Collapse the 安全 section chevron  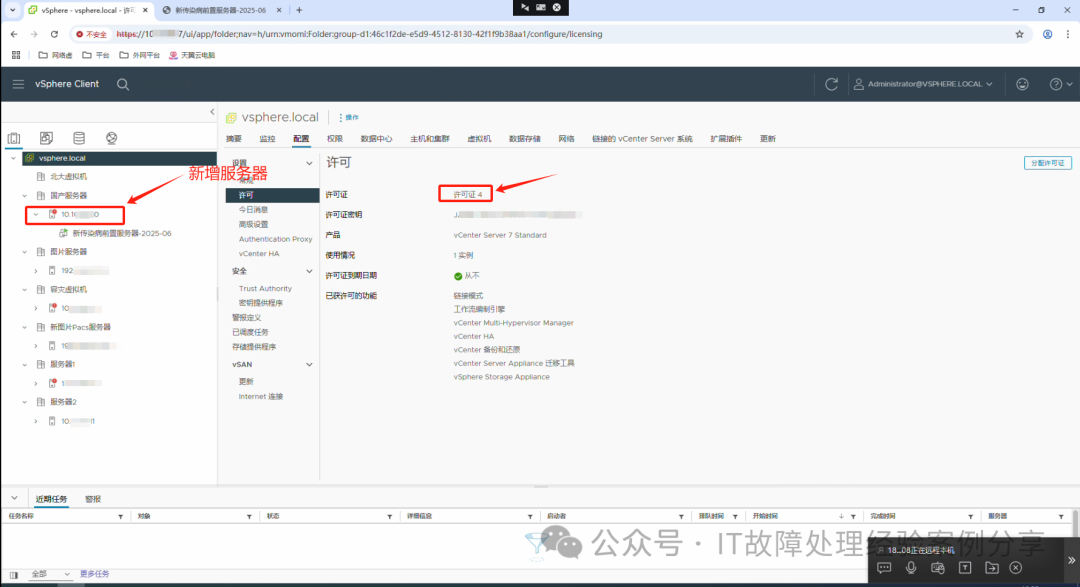(x=309, y=271)
